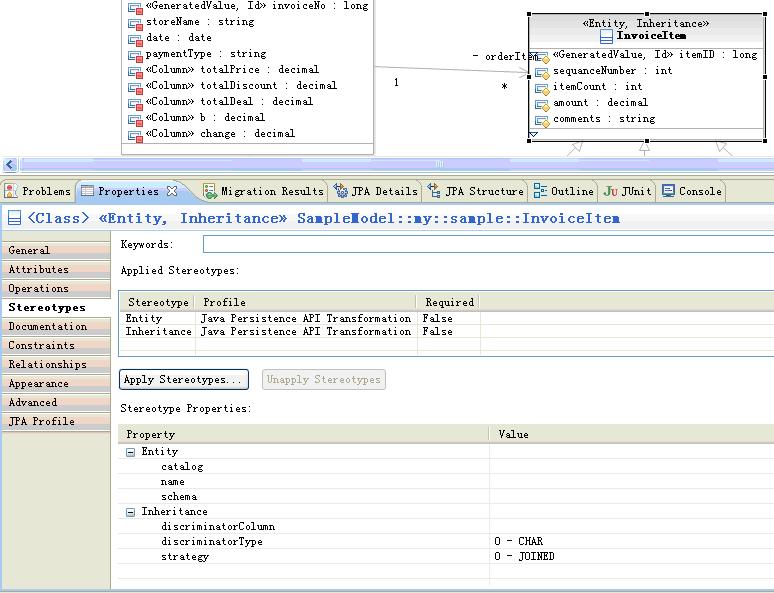Select the catalog property row
774x593 pixels.
point(446,467)
